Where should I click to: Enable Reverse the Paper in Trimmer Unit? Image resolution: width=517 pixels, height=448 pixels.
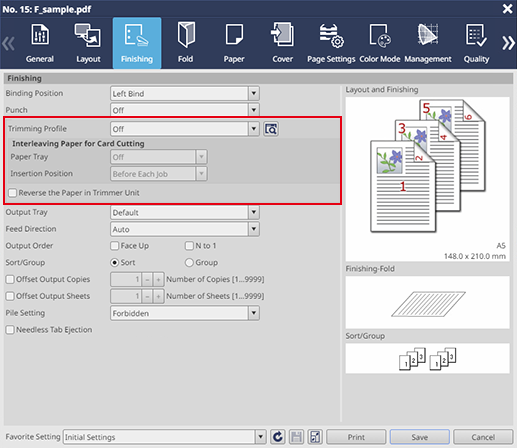(x=12, y=193)
